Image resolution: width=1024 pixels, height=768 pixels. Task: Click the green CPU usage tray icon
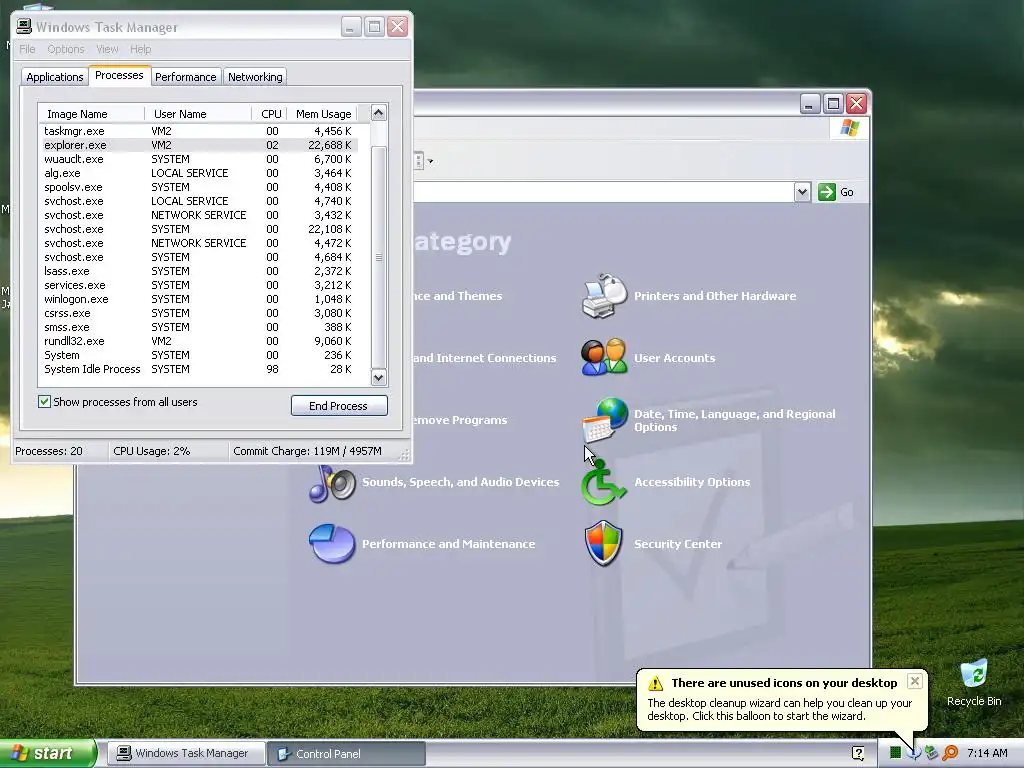tap(895, 752)
